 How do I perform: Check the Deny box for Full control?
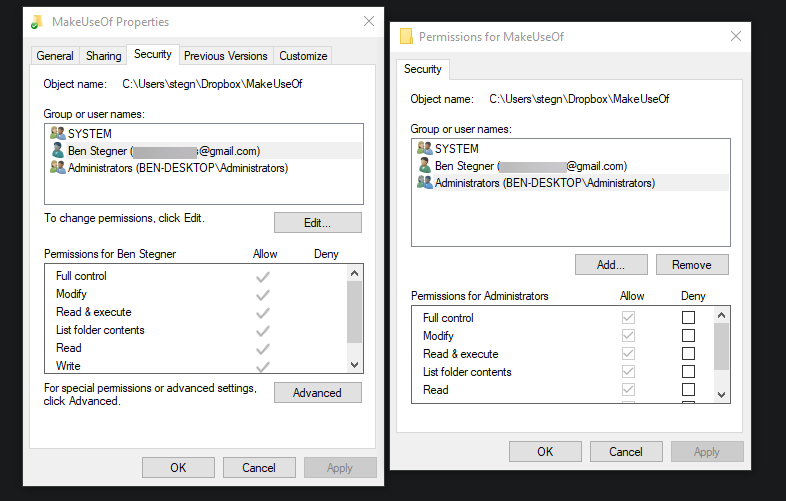[688, 318]
